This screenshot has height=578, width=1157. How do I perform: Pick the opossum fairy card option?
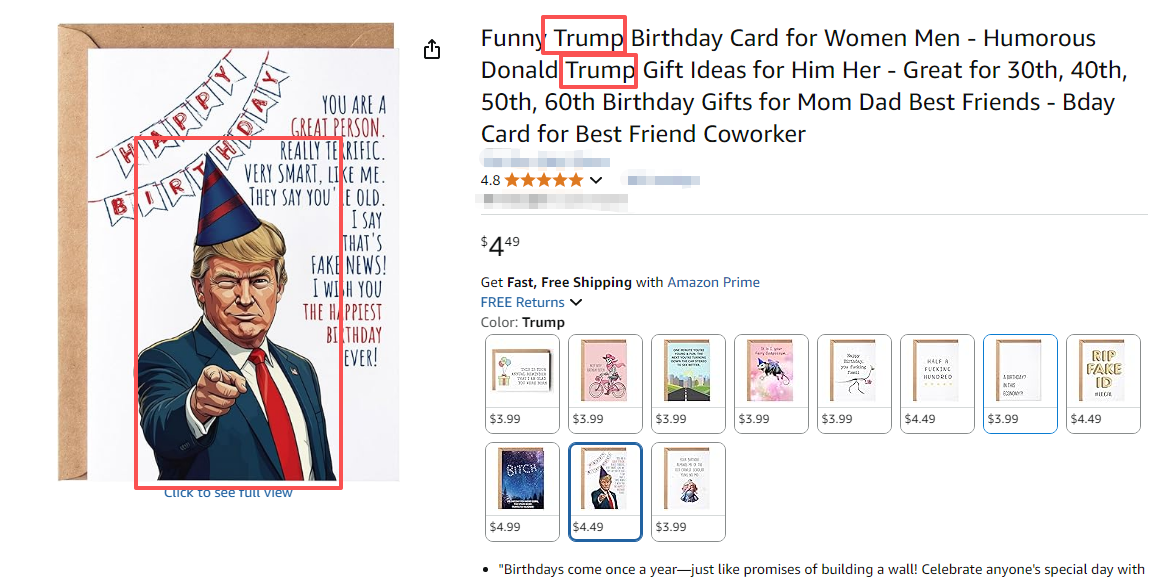click(x=771, y=383)
